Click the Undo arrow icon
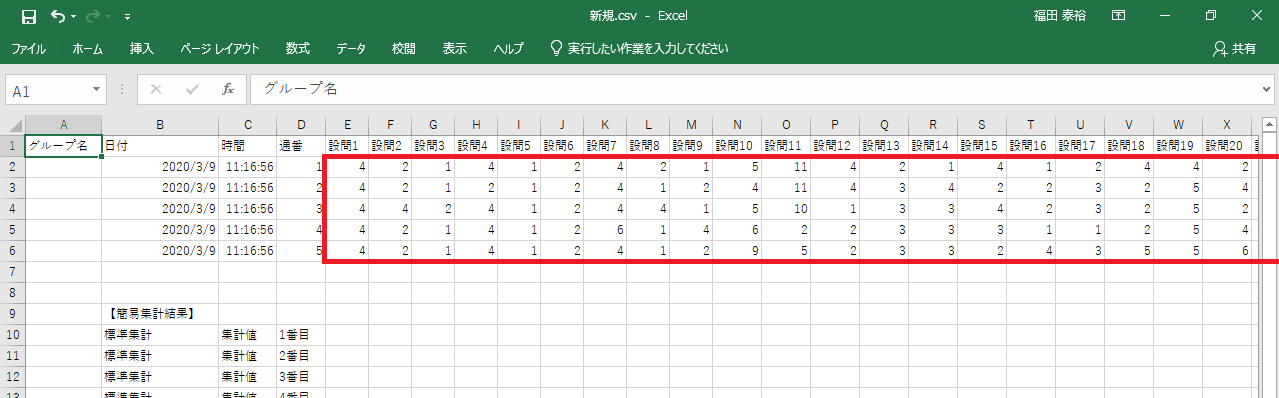This screenshot has width=1279, height=398. [57, 17]
